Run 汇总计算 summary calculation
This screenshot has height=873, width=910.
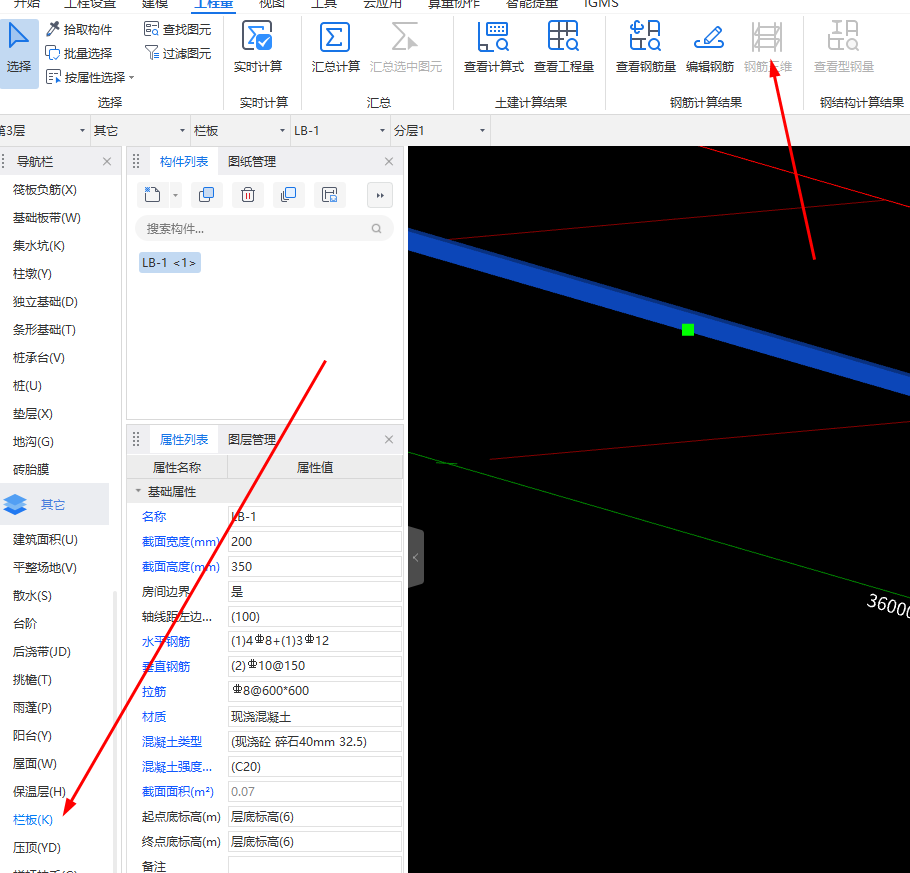tap(335, 48)
